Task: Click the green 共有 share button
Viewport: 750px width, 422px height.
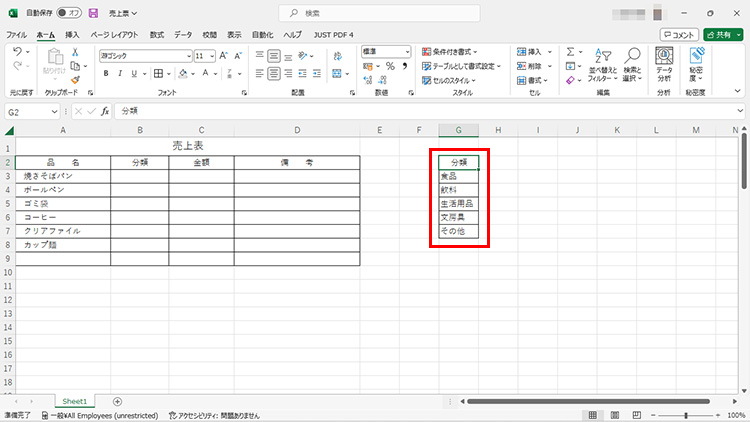Action: pyautogui.click(x=722, y=34)
